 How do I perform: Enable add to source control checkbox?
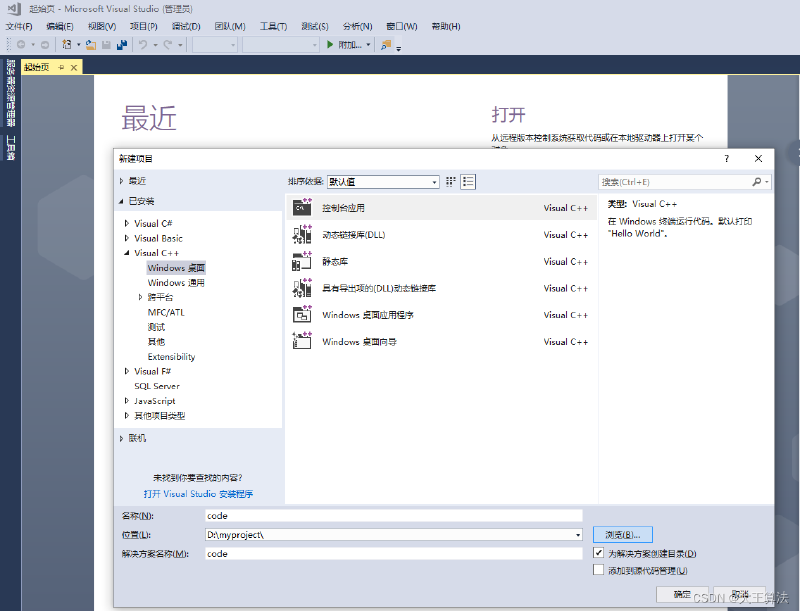point(598,570)
